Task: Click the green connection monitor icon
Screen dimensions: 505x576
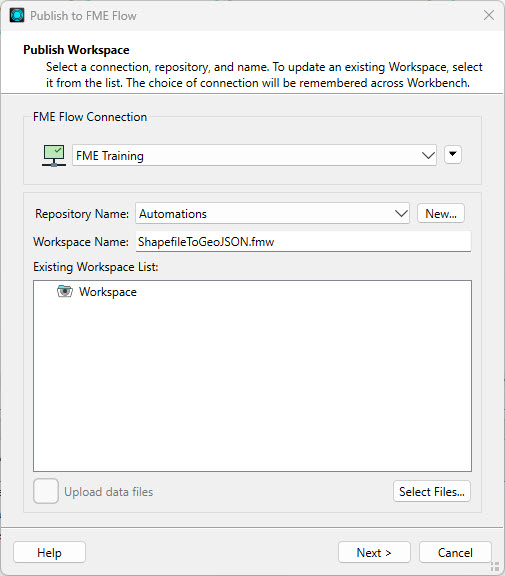Action: (x=54, y=155)
